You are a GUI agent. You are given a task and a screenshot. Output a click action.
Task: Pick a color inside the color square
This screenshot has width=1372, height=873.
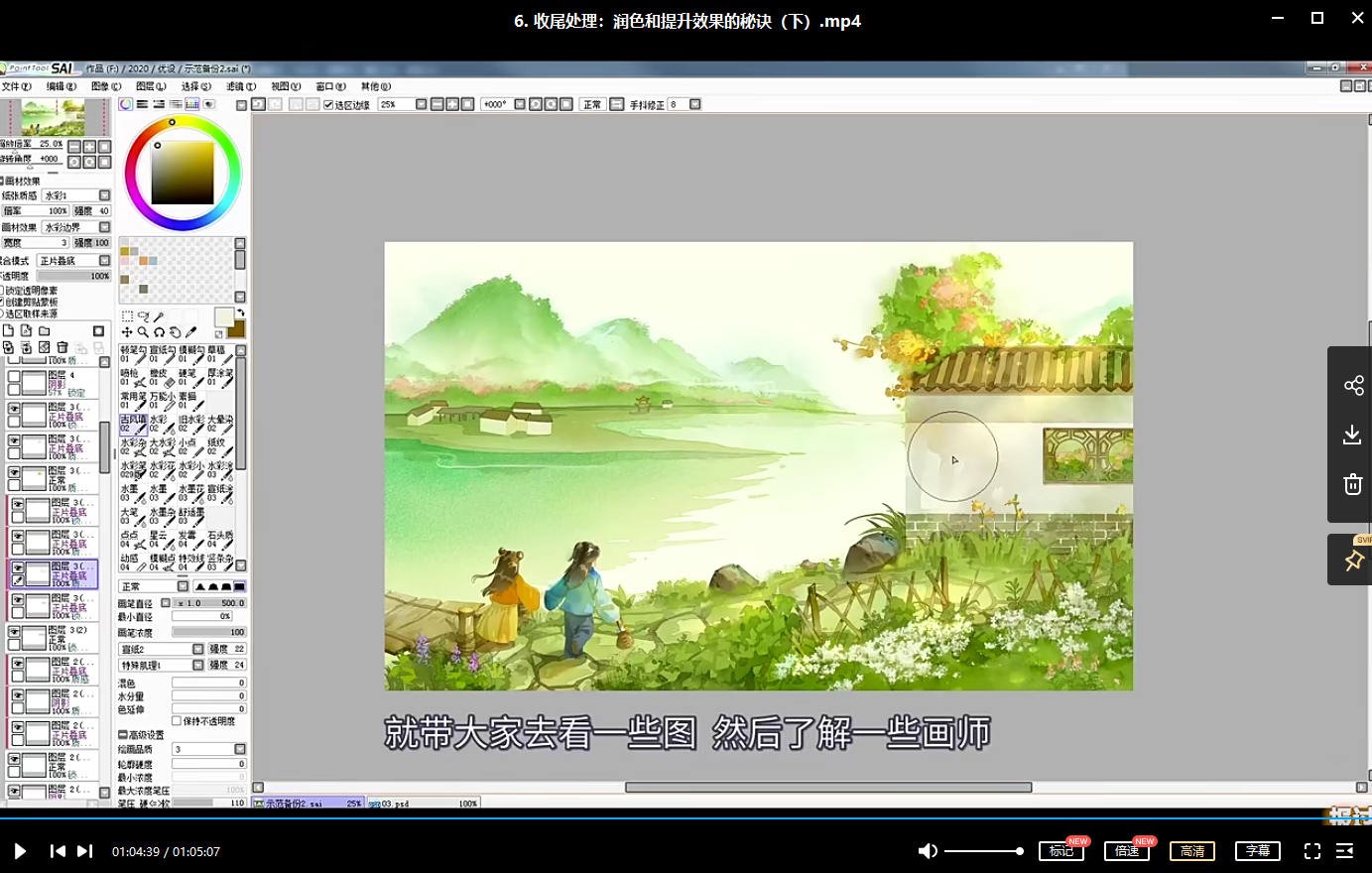(182, 174)
